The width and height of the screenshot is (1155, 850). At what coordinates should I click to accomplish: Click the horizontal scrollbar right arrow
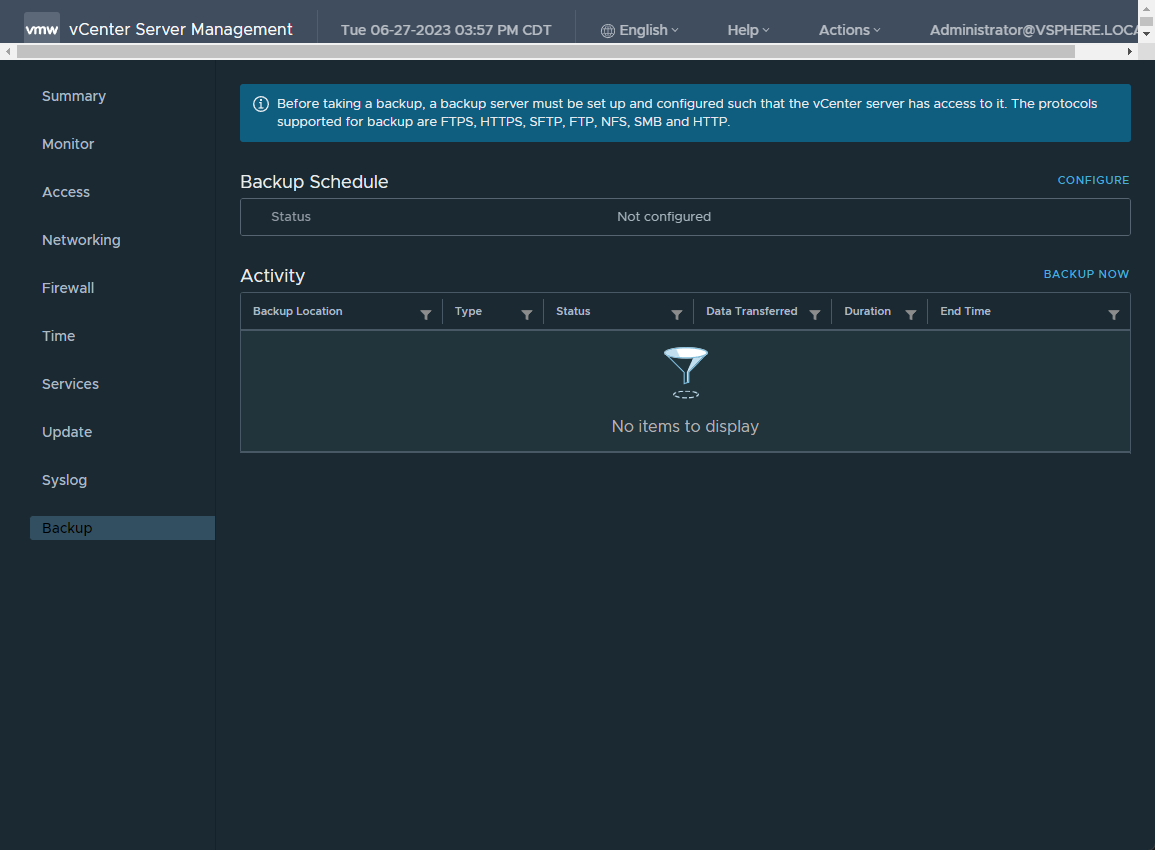(x=1130, y=52)
